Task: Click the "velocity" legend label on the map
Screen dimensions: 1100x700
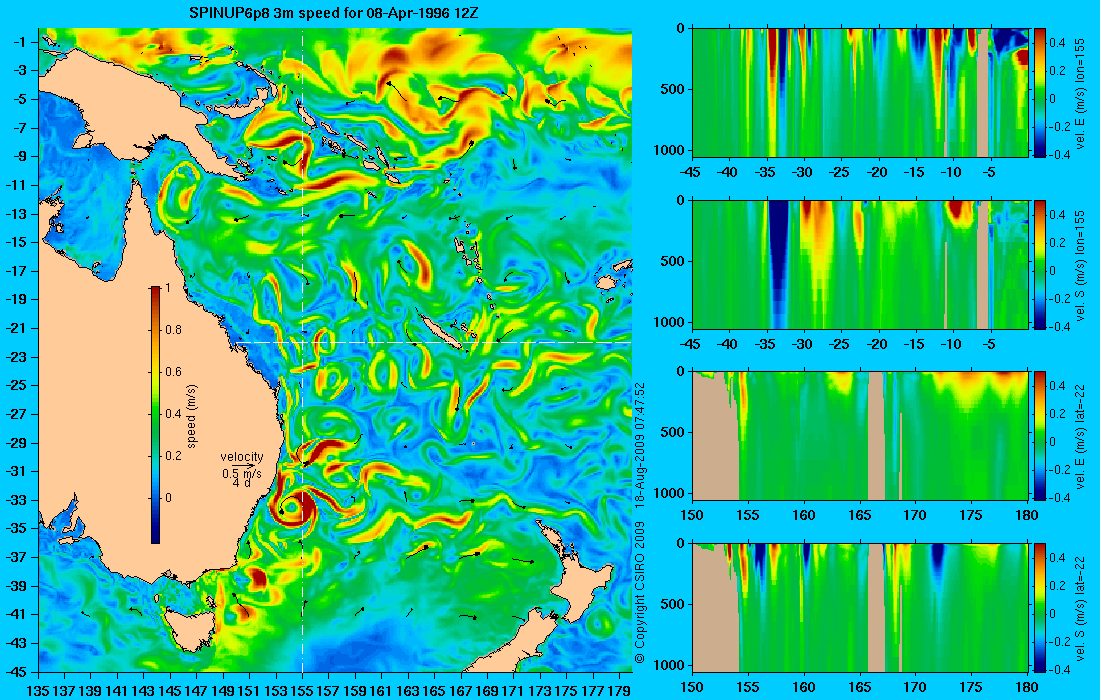Action: 241,457
